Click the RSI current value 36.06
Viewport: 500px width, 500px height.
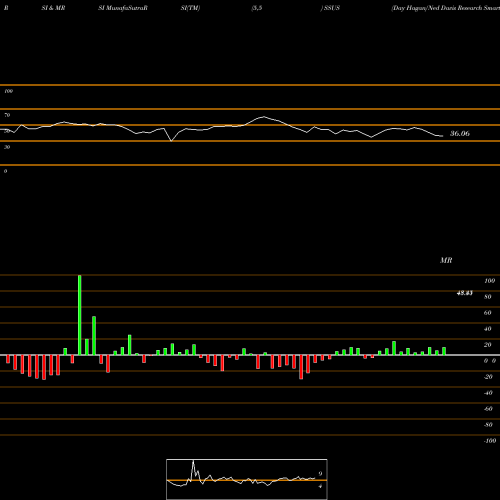(460, 134)
